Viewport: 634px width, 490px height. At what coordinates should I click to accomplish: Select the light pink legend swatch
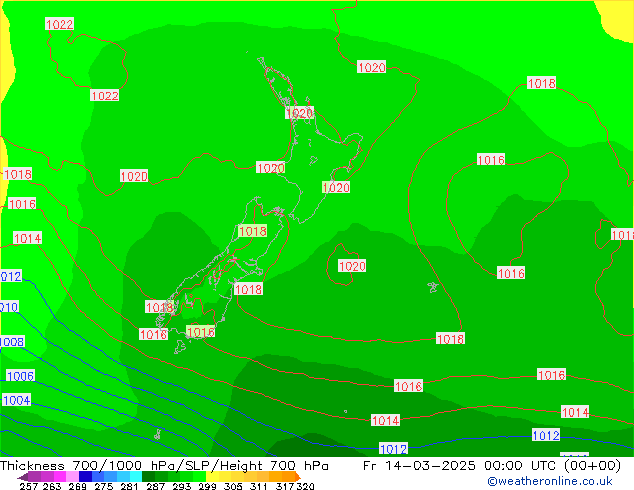coord(72,477)
